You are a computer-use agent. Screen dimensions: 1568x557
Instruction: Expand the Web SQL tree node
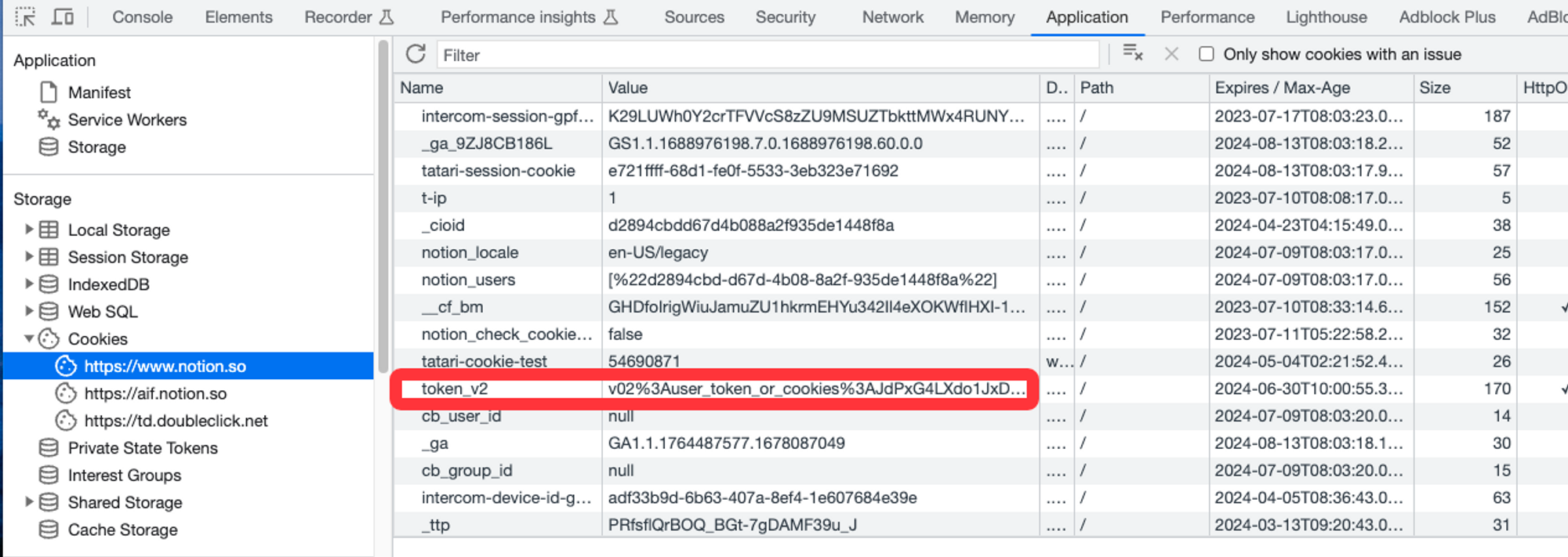(x=29, y=312)
